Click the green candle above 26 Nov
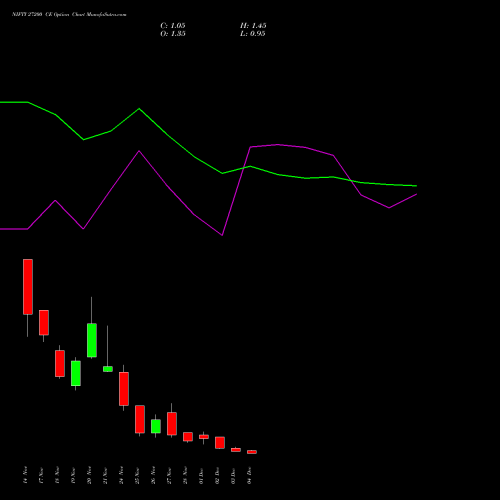Screen dimensions: 500x500 (156, 426)
